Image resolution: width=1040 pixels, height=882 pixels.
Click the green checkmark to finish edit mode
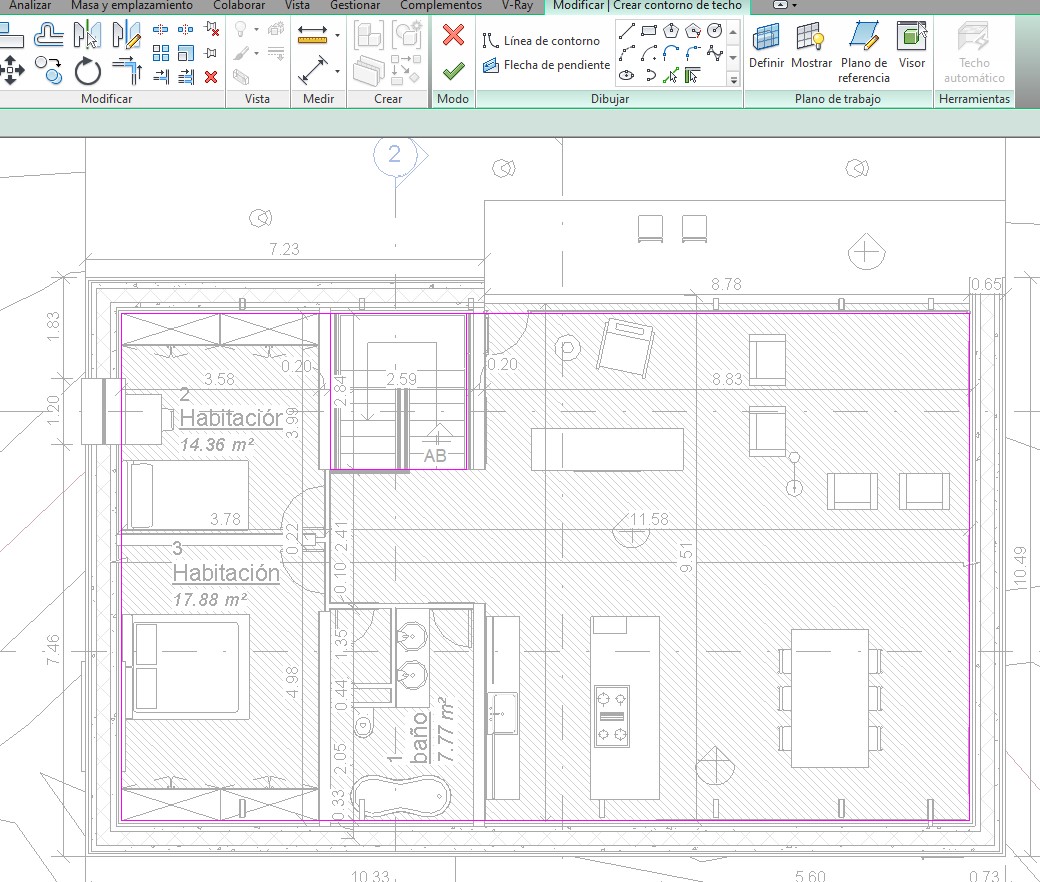click(x=453, y=70)
